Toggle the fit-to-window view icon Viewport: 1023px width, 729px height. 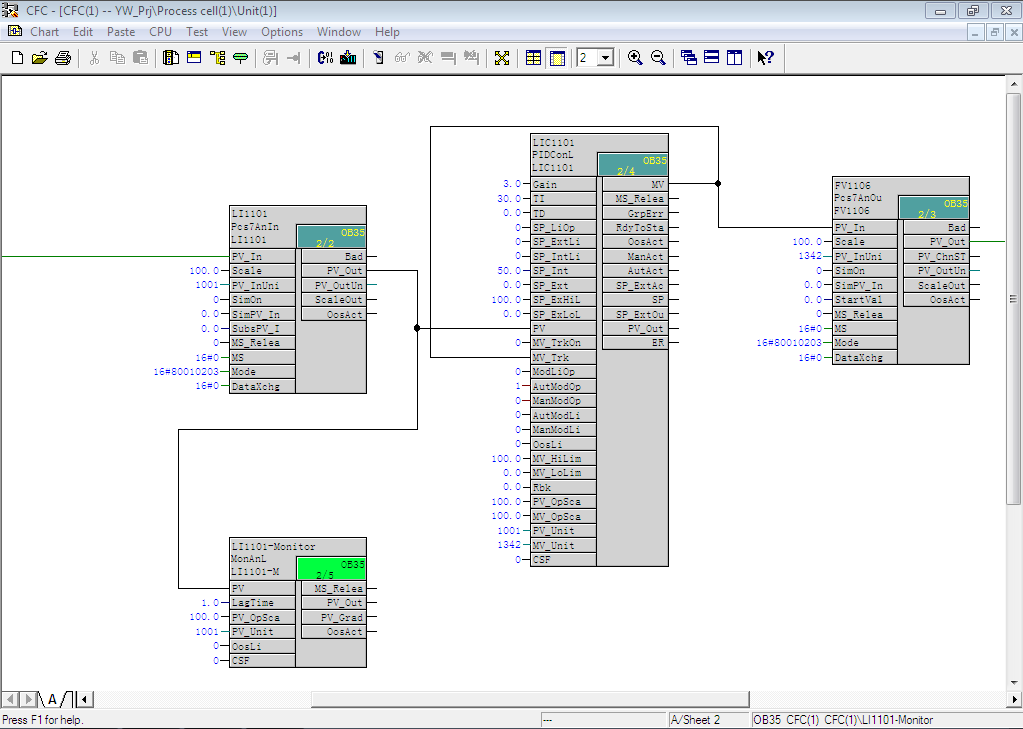coord(502,58)
